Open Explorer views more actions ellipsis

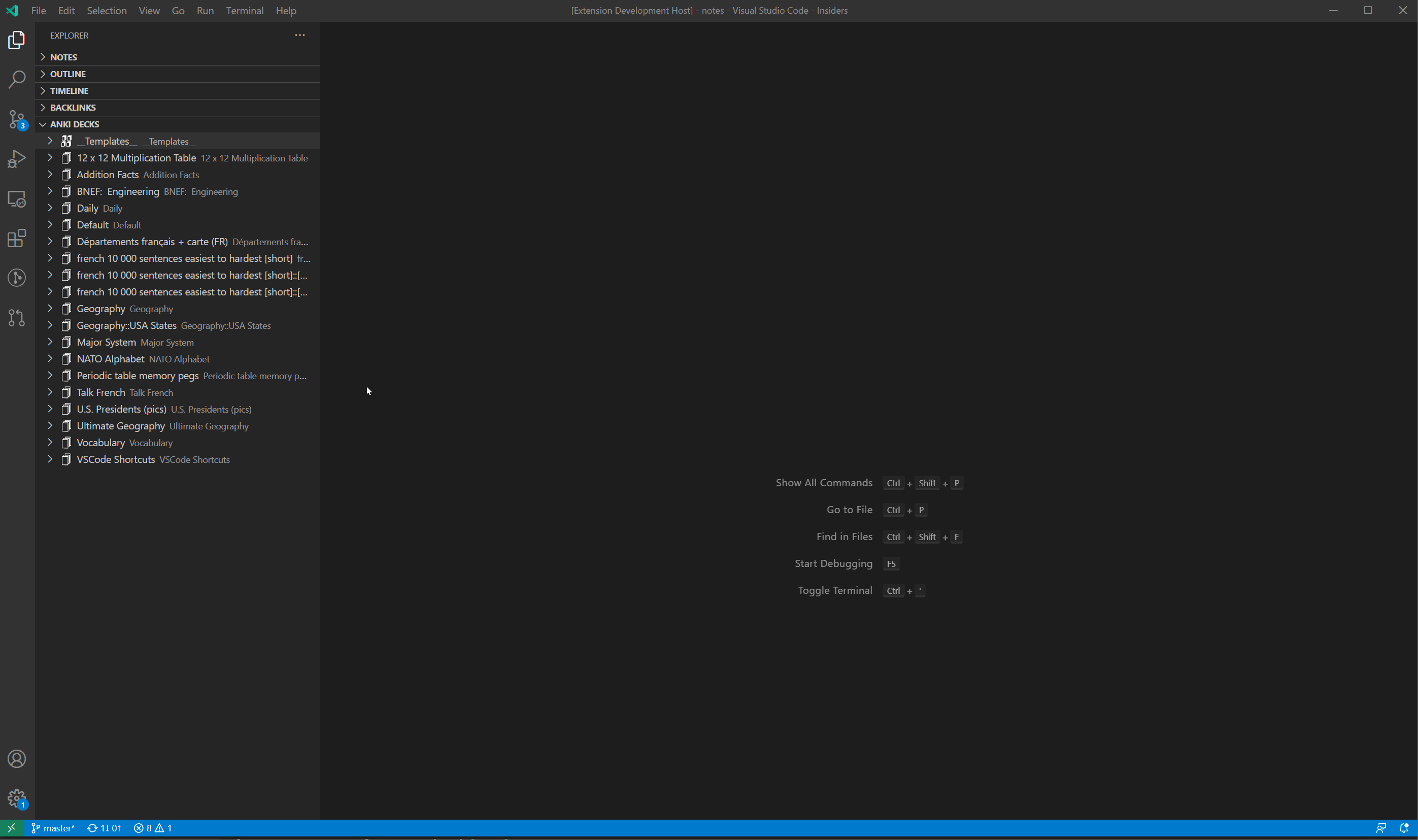click(x=300, y=35)
